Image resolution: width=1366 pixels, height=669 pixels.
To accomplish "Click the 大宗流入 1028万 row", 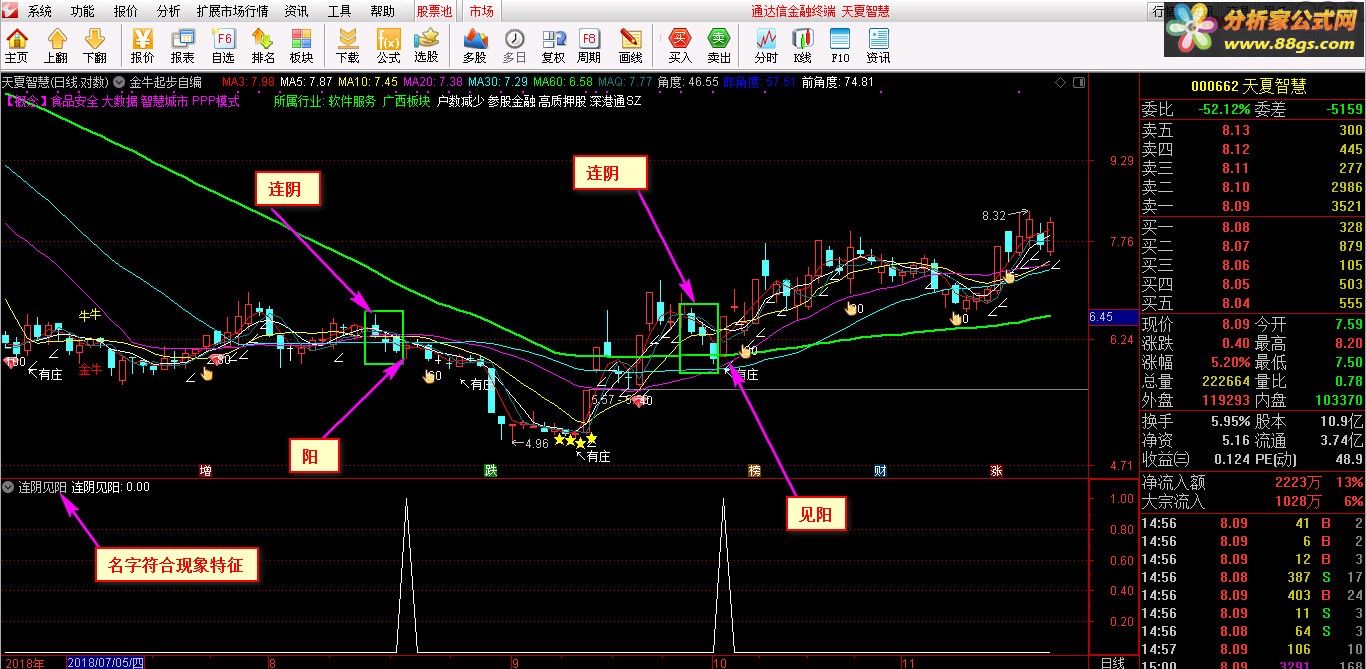I will click(x=1252, y=502).
